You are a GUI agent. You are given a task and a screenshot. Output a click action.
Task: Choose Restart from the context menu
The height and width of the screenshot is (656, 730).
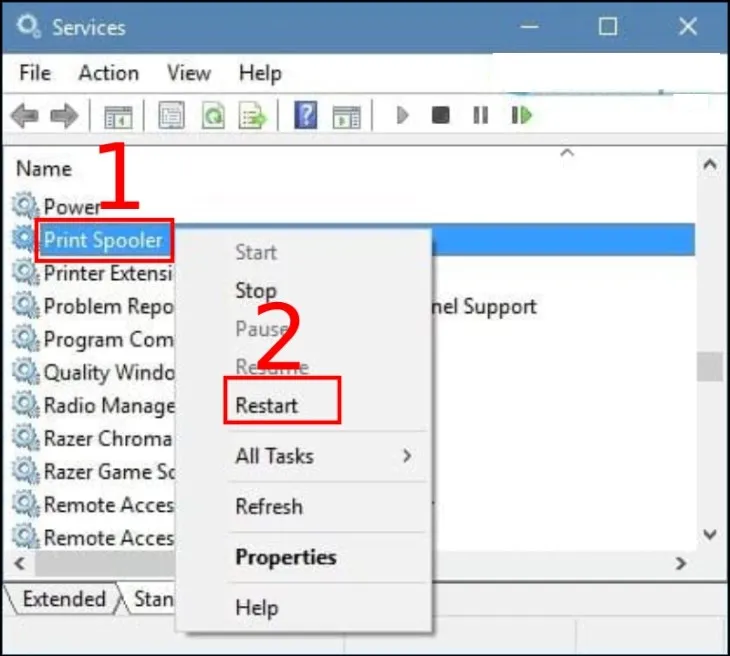point(267,405)
